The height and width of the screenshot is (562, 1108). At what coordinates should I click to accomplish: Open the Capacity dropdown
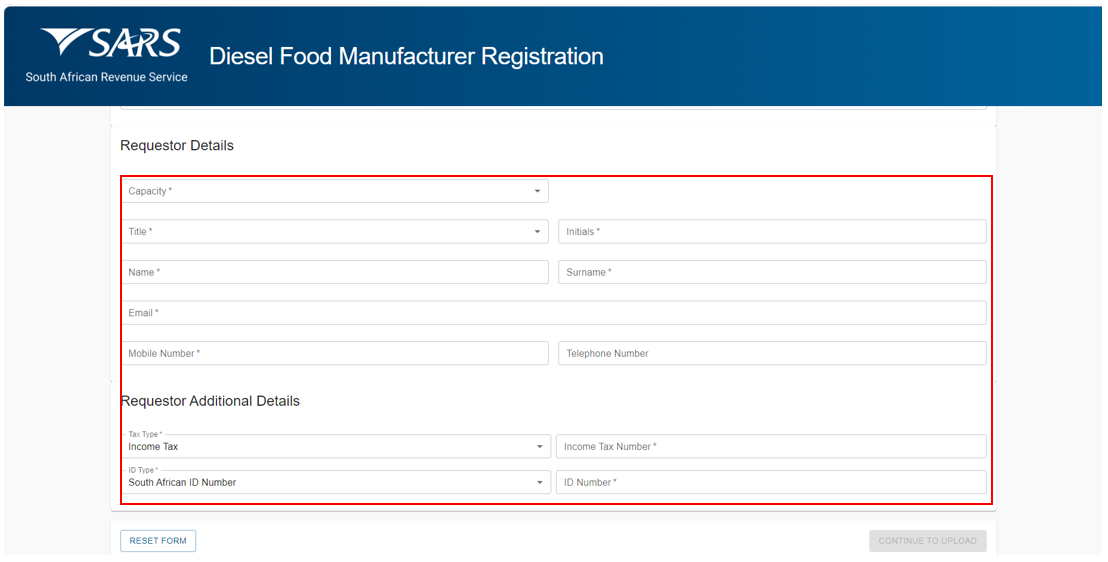point(335,191)
